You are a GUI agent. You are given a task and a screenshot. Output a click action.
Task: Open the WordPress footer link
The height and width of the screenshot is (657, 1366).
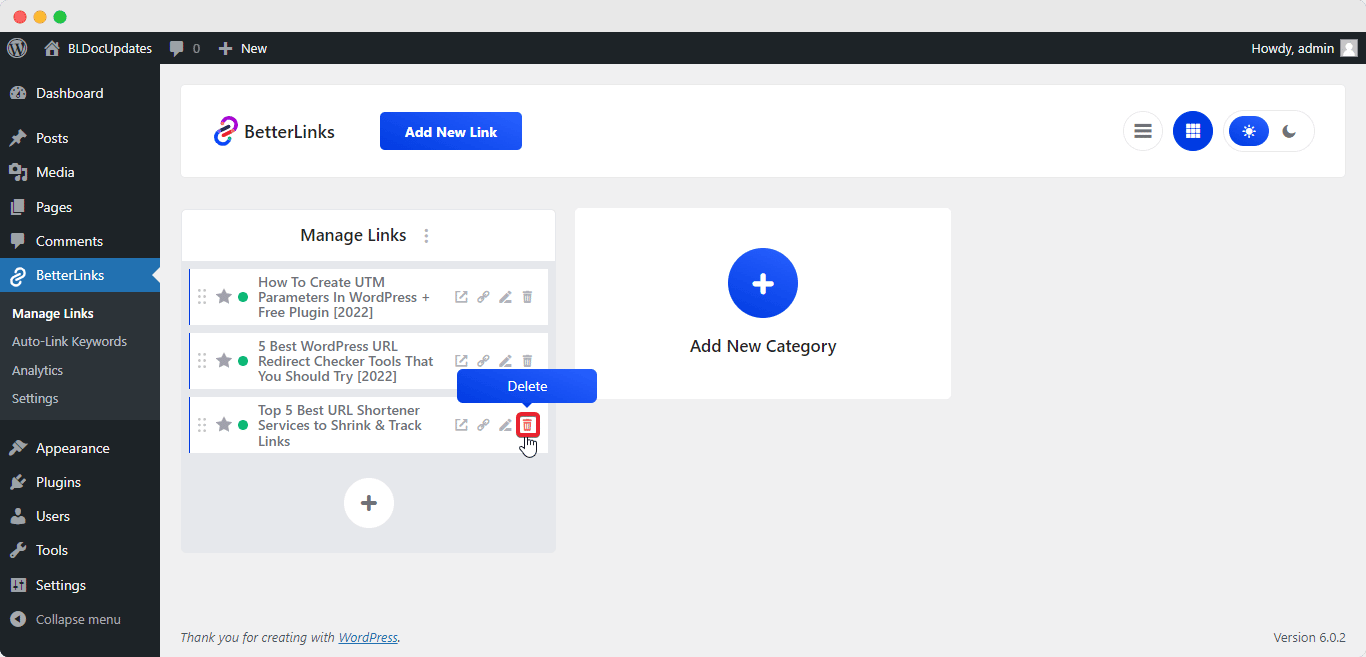pos(368,637)
